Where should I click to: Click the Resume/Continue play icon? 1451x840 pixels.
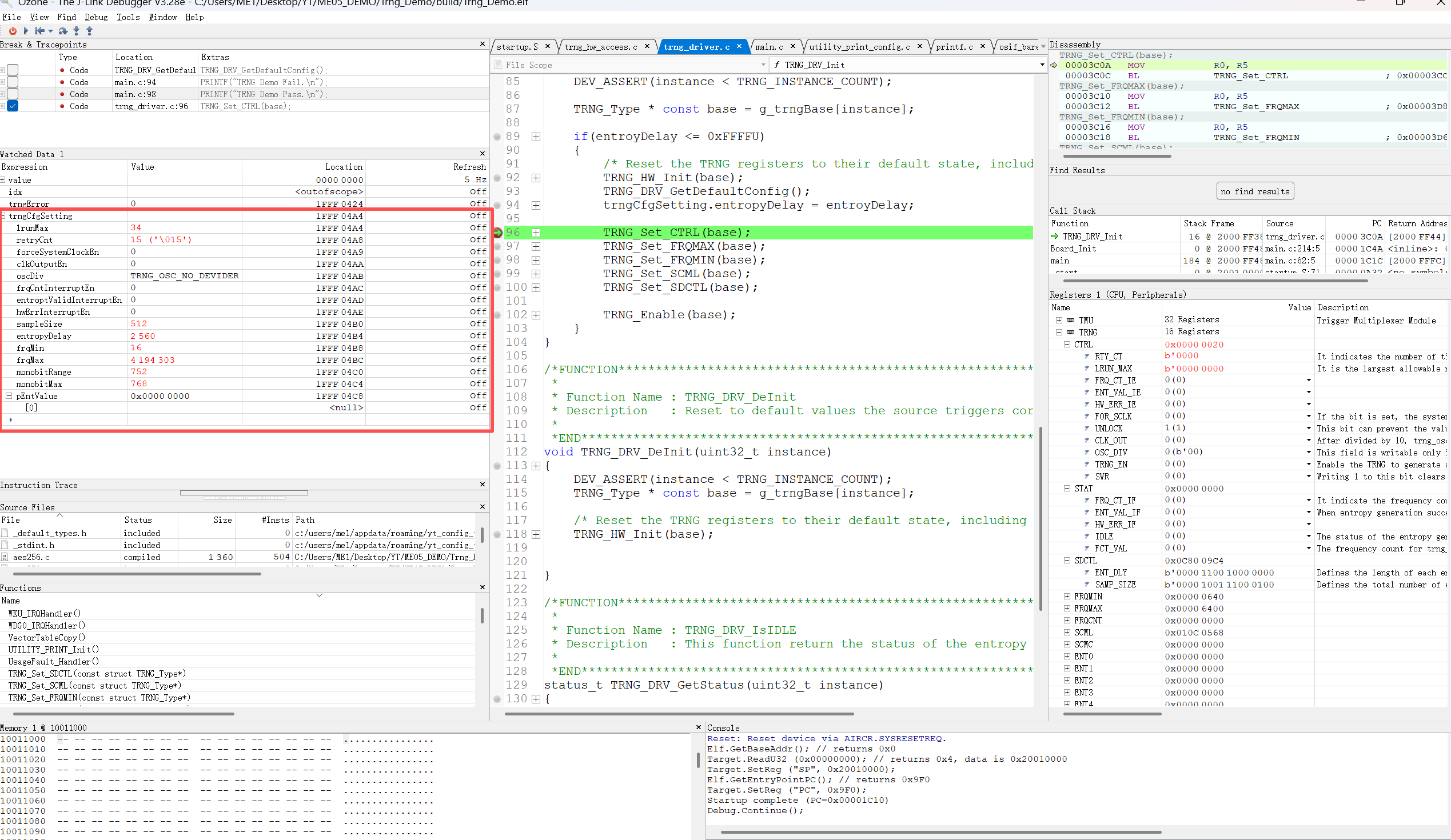pos(26,31)
